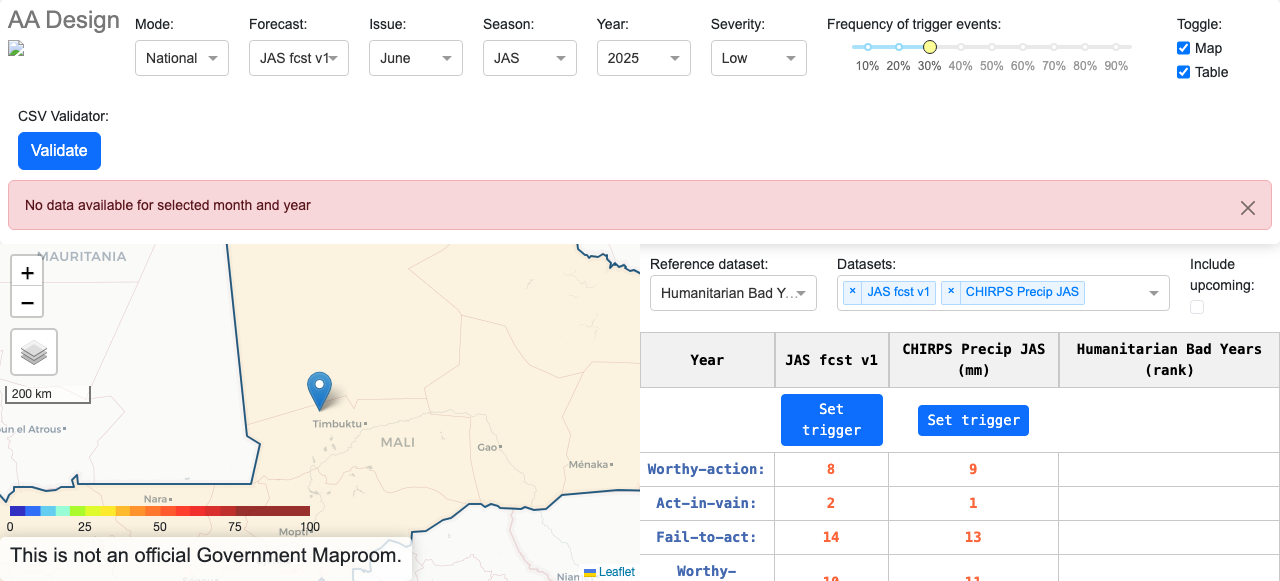Disable the Map toggle
Viewport: 1280px width, 581px height.
(x=1183, y=48)
